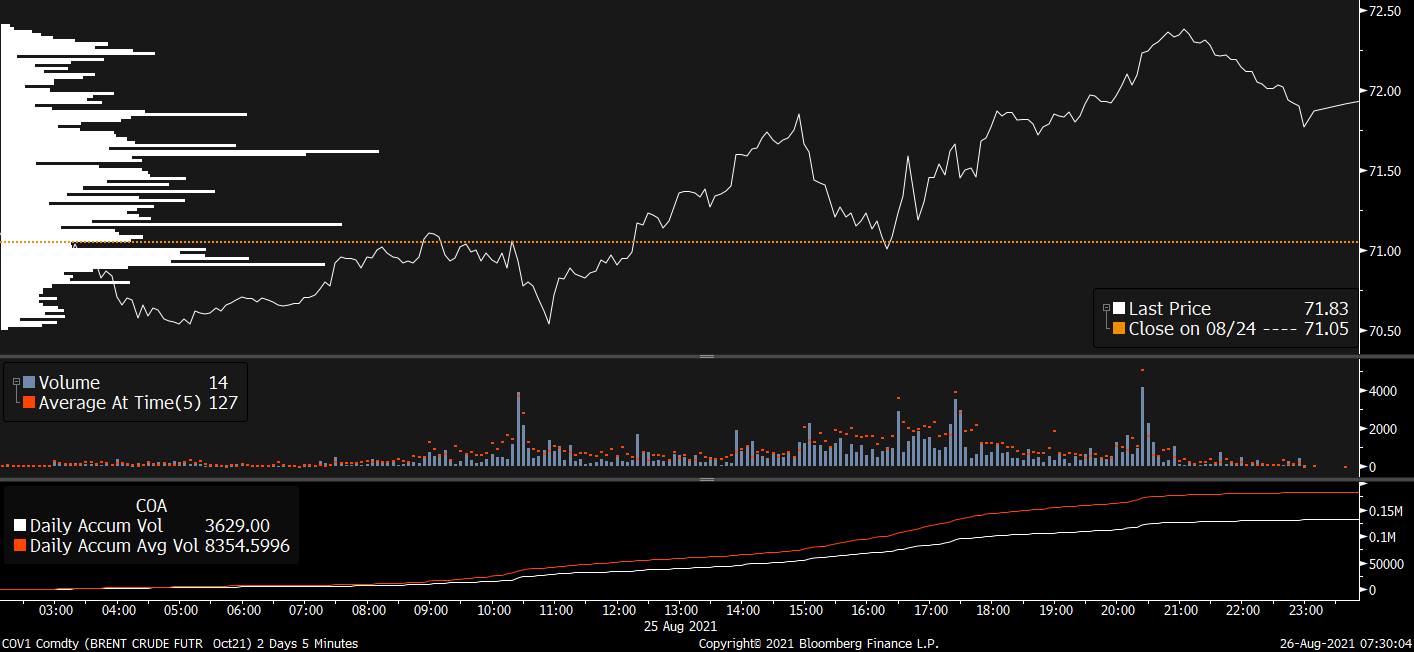Click the accumulated volume value '3629.00'
The width and height of the screenshot is (1414, 652).
coord(237,526)
